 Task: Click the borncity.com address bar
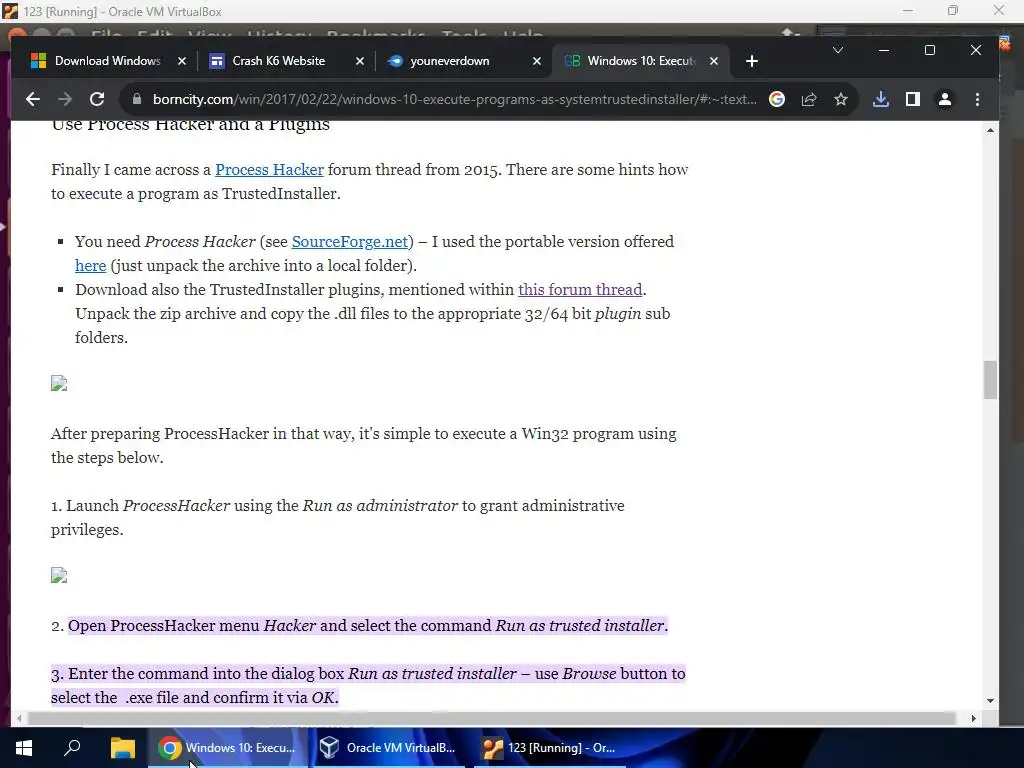[455, 99]
